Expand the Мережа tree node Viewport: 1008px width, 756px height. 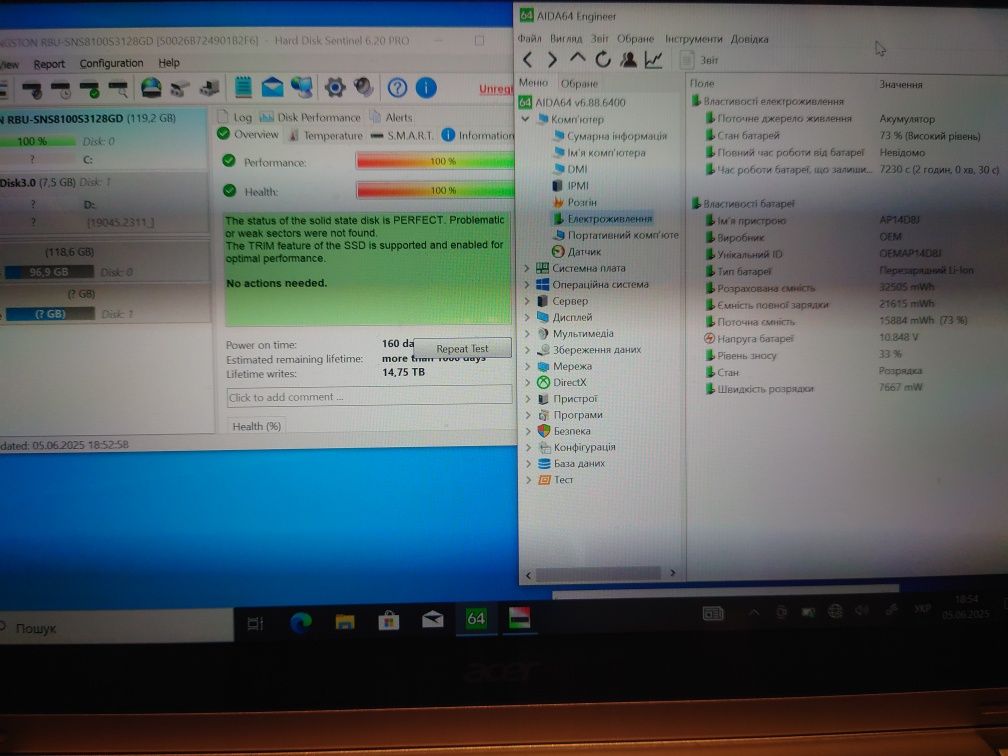pos(526,366)
